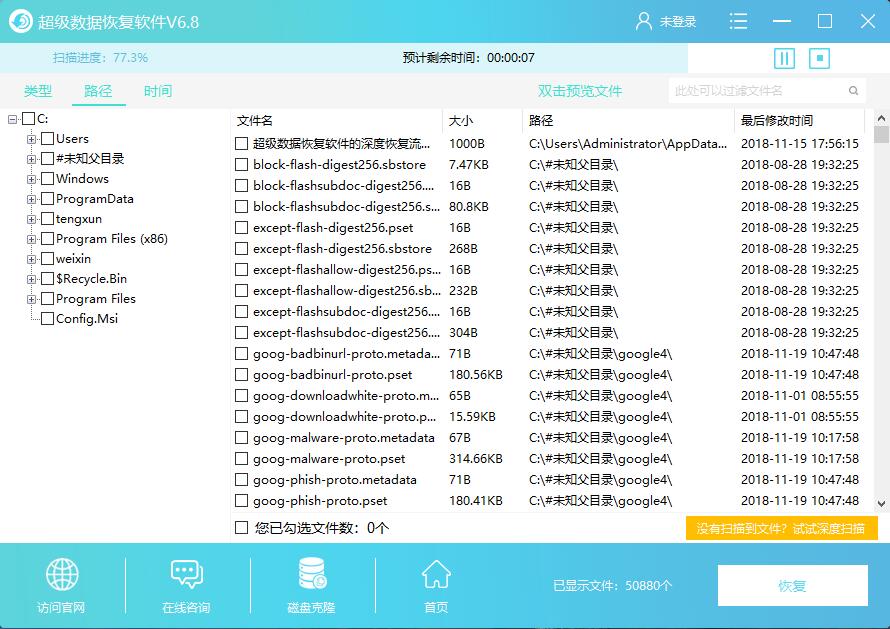Expand the ProgramData tree node
This screenshot has width=890, height=629.
point(32,199)
